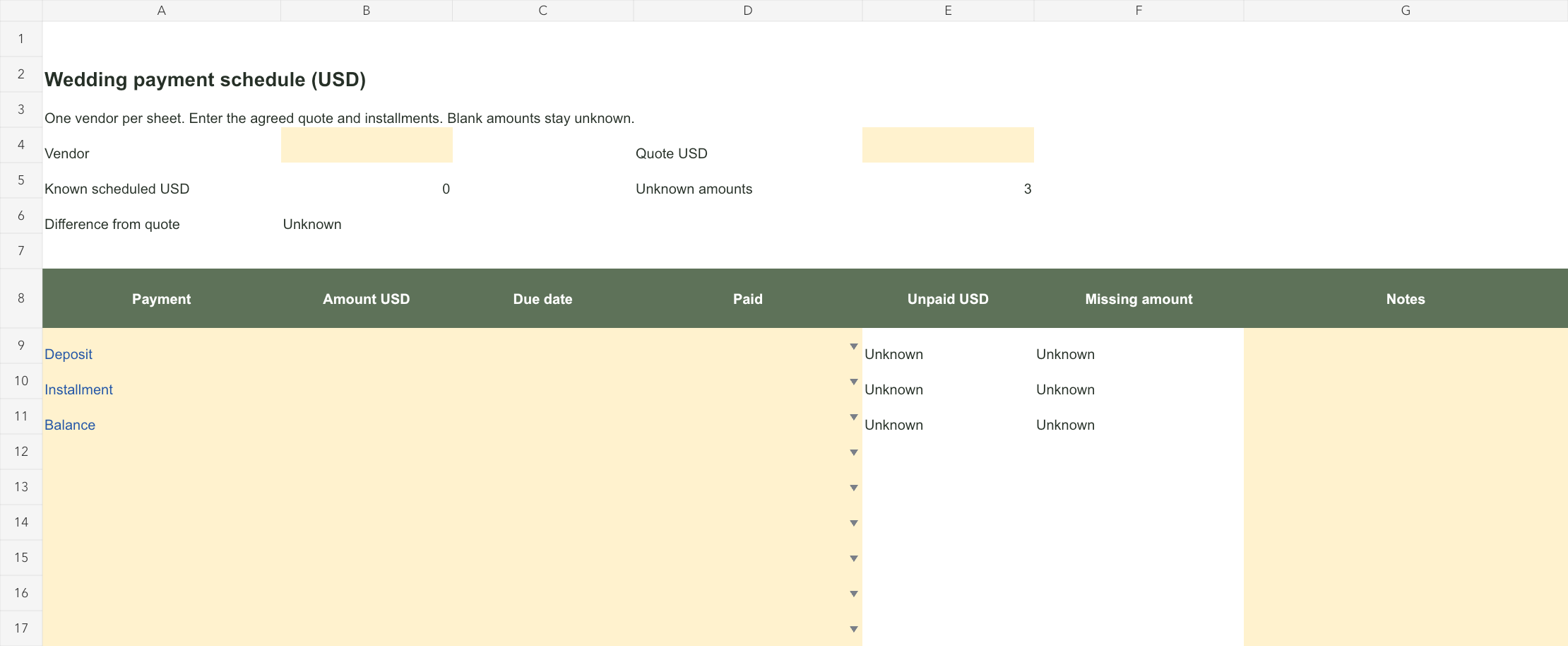The height and width of the screenshot is (646, 1568).
Task: Select column F header
Action: pyautogui.click(x=1139, y=11)
